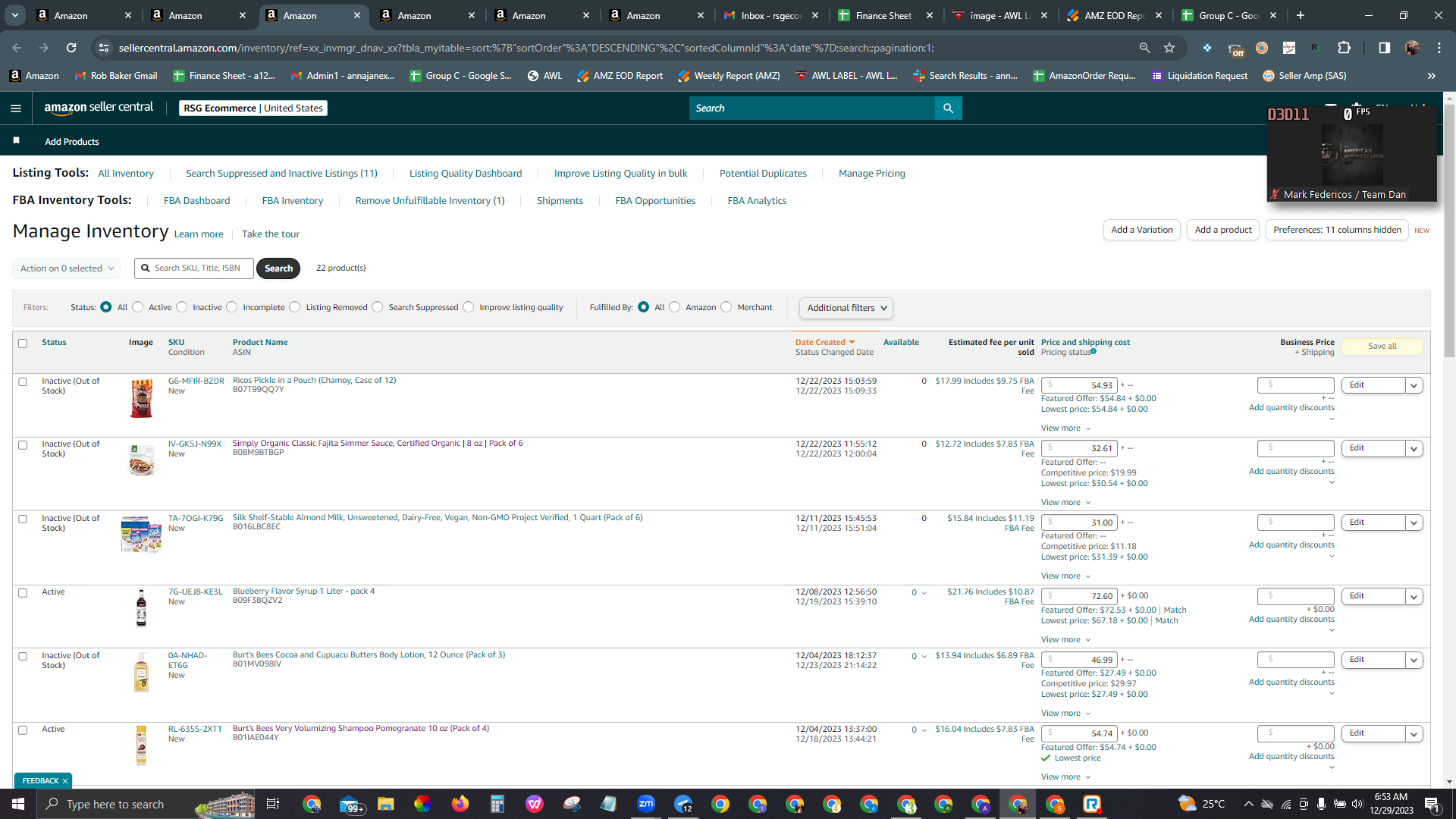Open the FBA Inventory tool link
Image resolution: width=1456 pixels, height=819 pixels.
293,201
